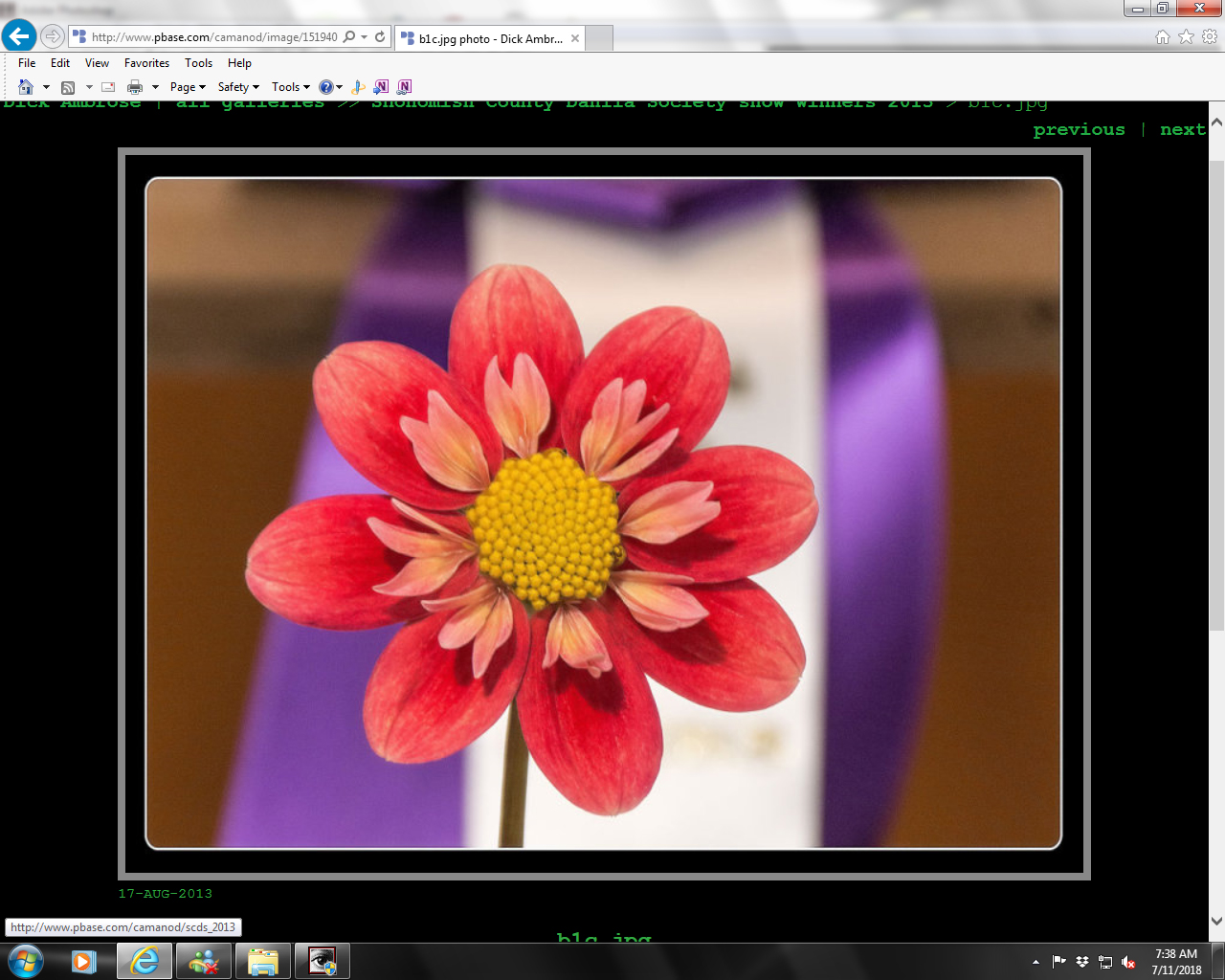This screenshot has width=1225, height=980.
Task: Open the Safety dropdown in command bar
Action: pos(238,87)
